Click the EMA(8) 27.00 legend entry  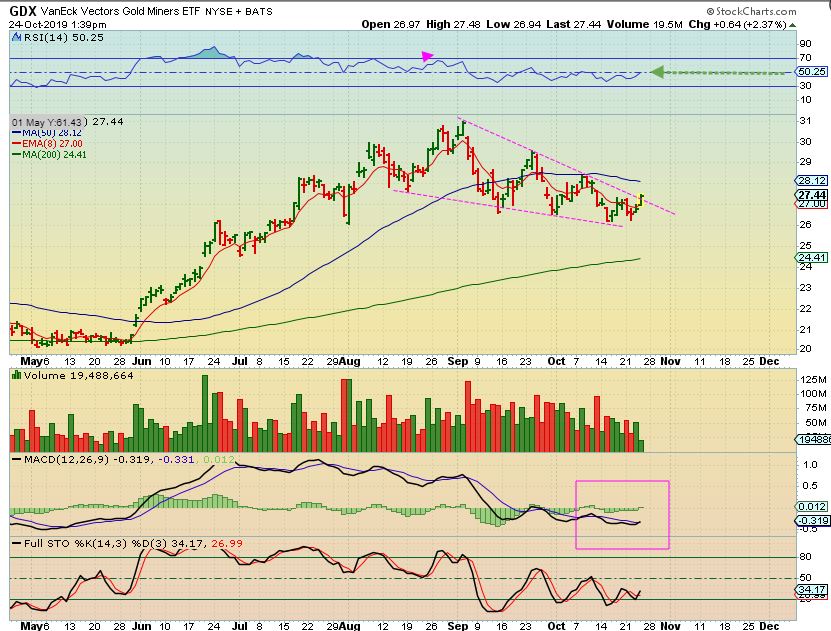point(52,144)
